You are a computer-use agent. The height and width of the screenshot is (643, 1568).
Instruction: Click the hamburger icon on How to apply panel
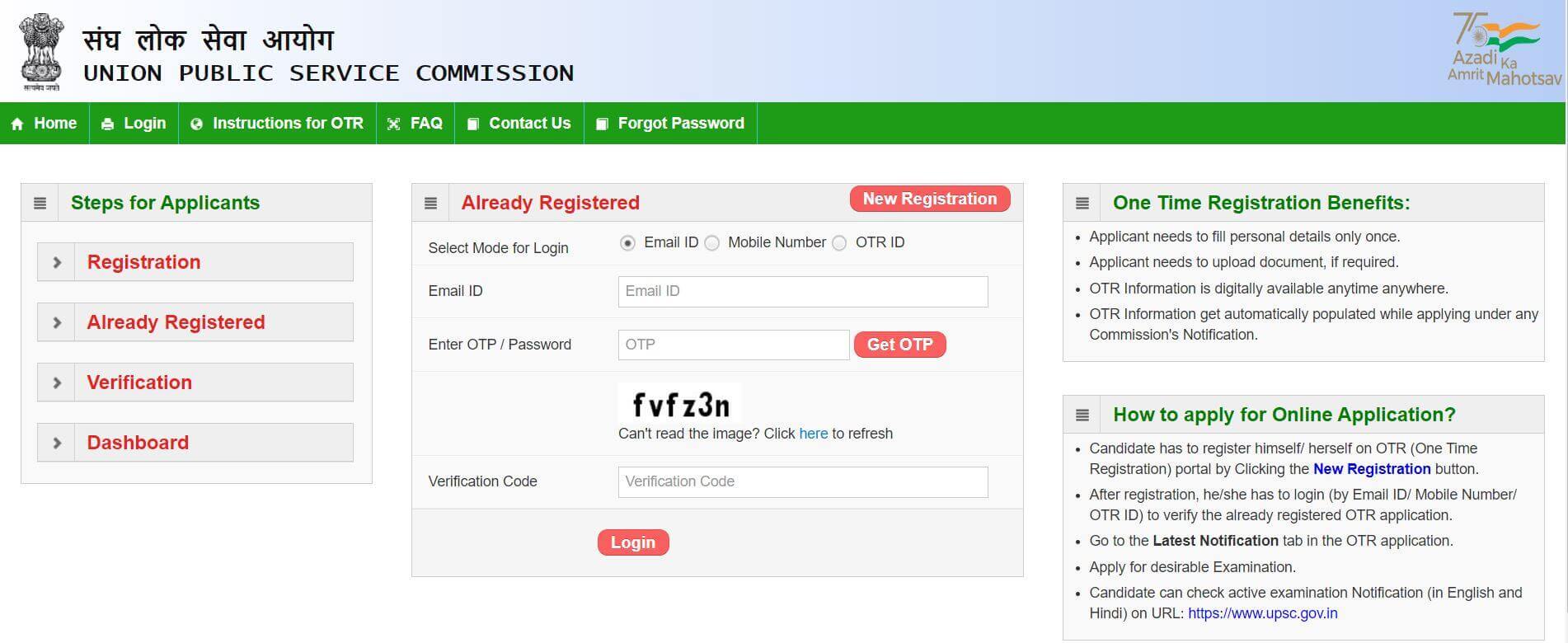[x=1081, y=414]
